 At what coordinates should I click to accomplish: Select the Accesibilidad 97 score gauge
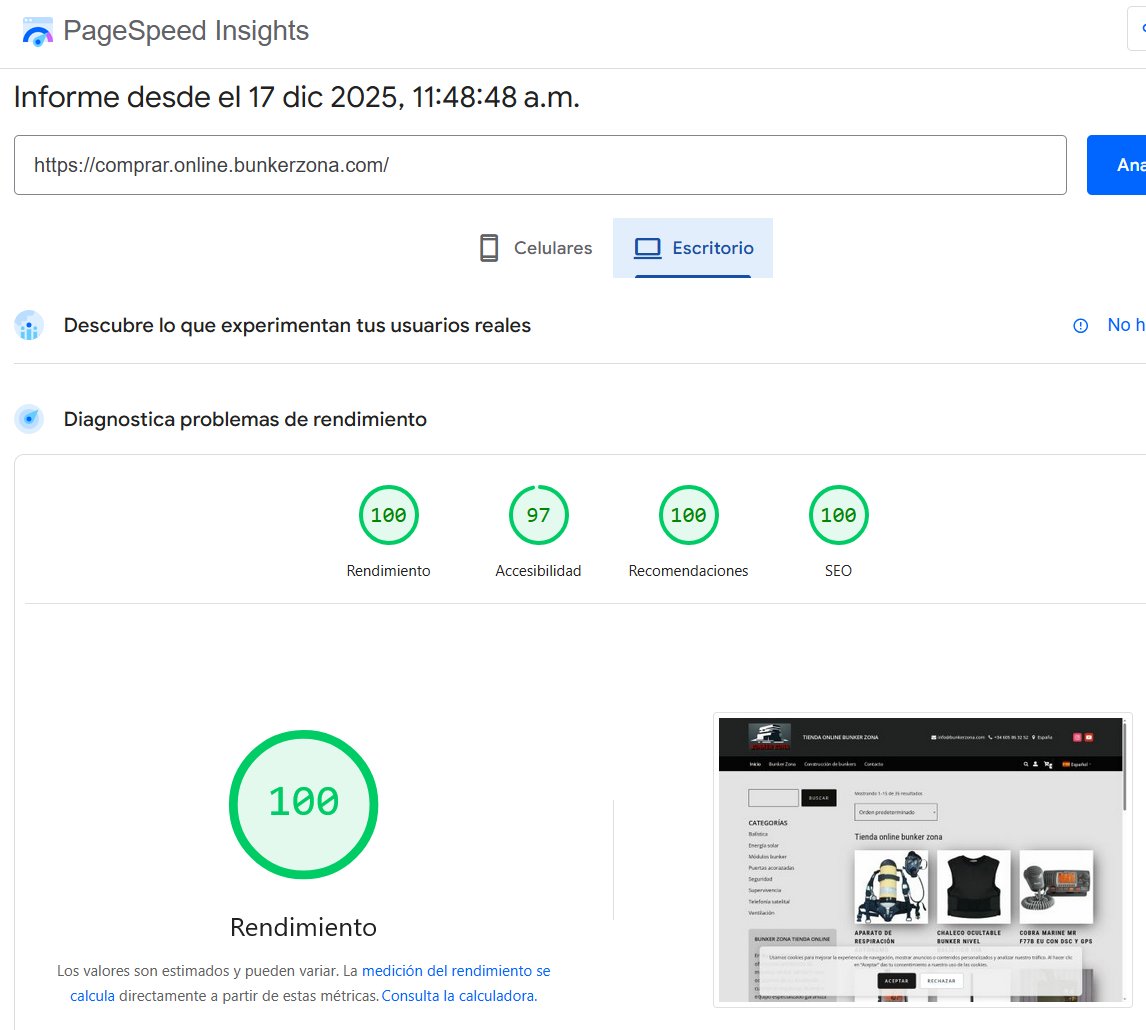pos(538,516)
